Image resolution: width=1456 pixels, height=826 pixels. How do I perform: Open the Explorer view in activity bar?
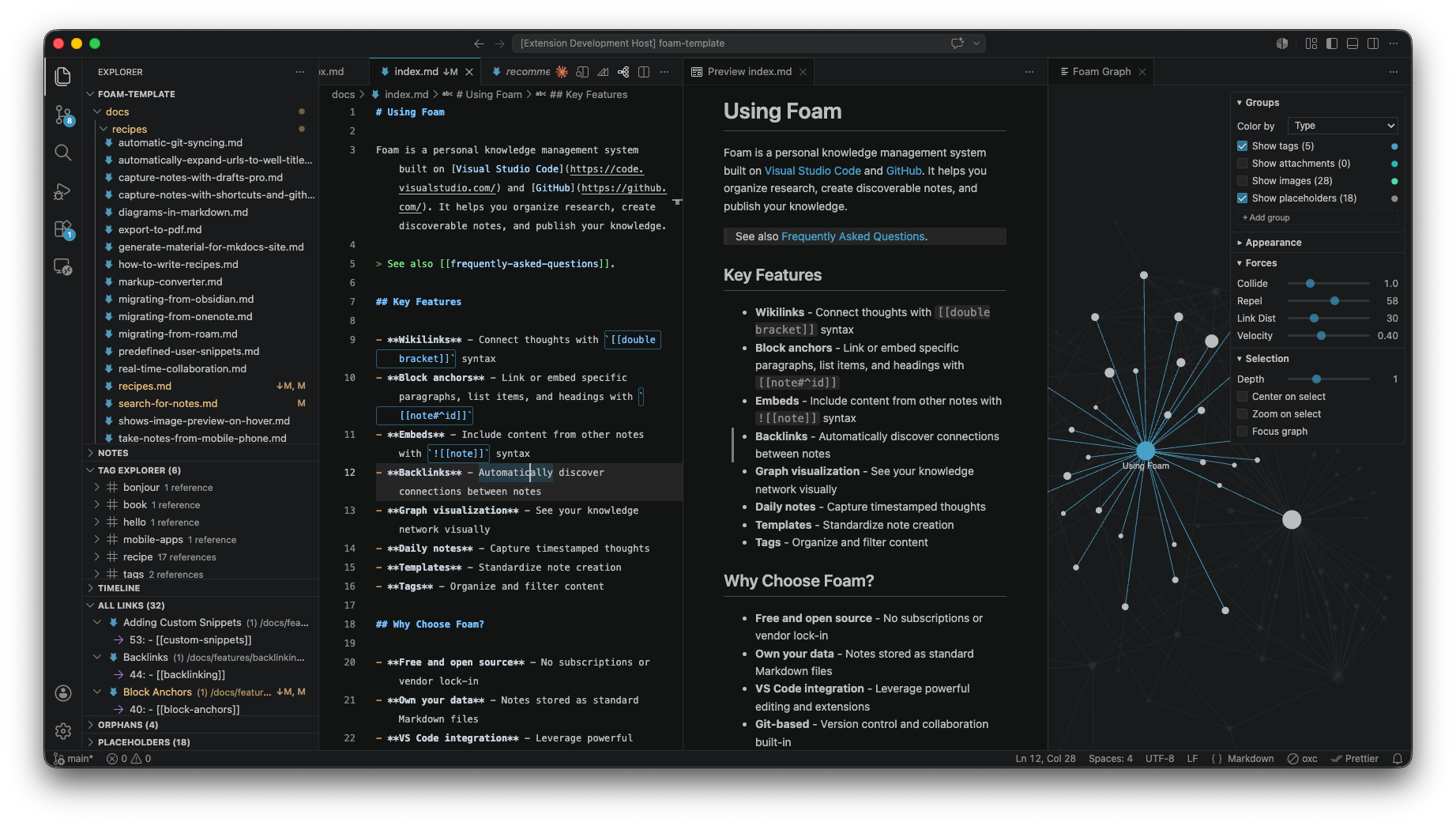63,76
